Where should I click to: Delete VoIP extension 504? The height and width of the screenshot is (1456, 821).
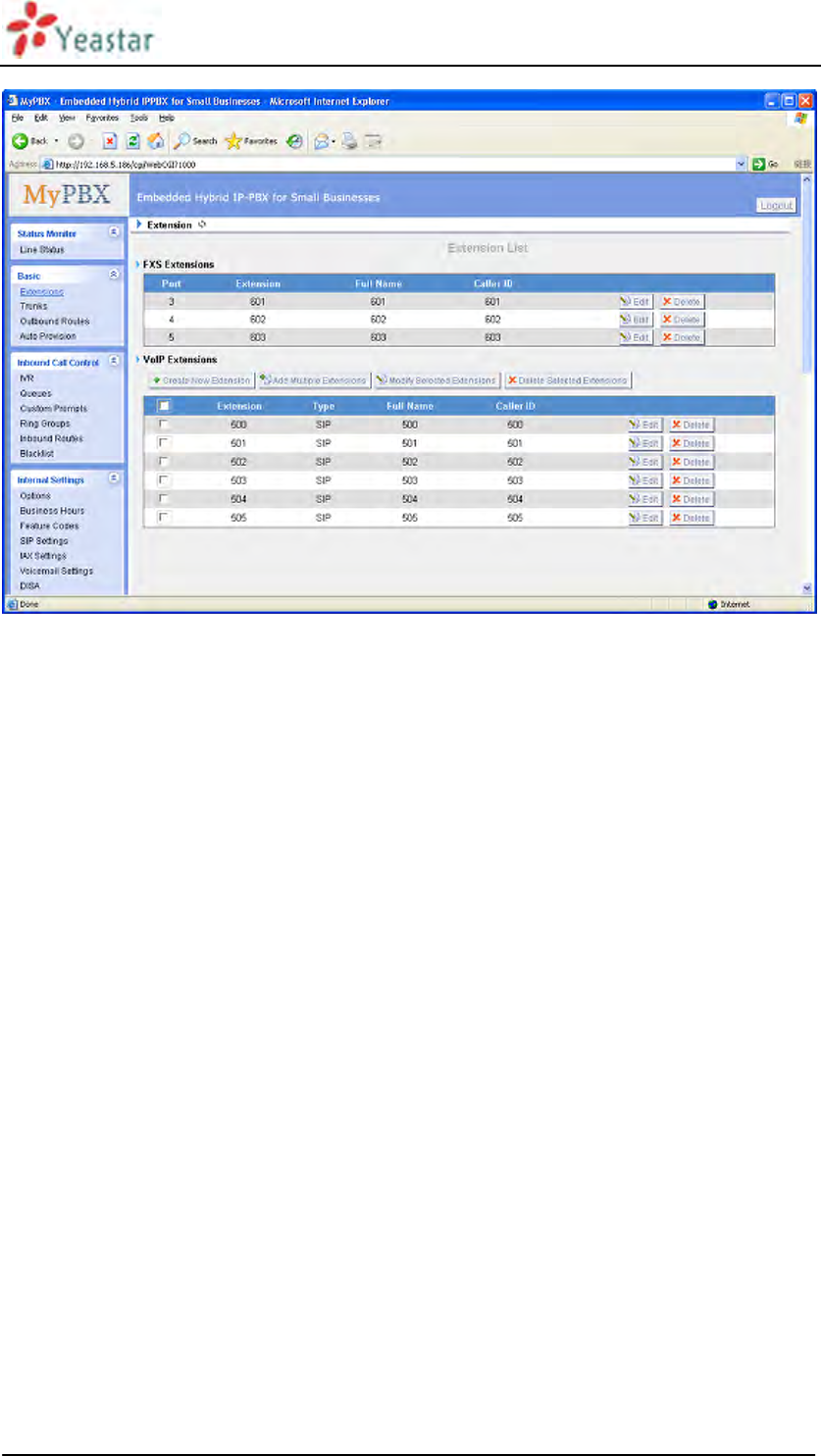pos(692,499)
